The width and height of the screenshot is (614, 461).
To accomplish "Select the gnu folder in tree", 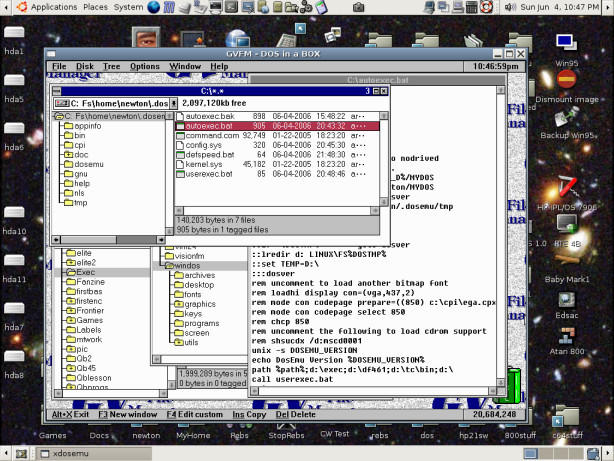I will click(x=76, y=174).
